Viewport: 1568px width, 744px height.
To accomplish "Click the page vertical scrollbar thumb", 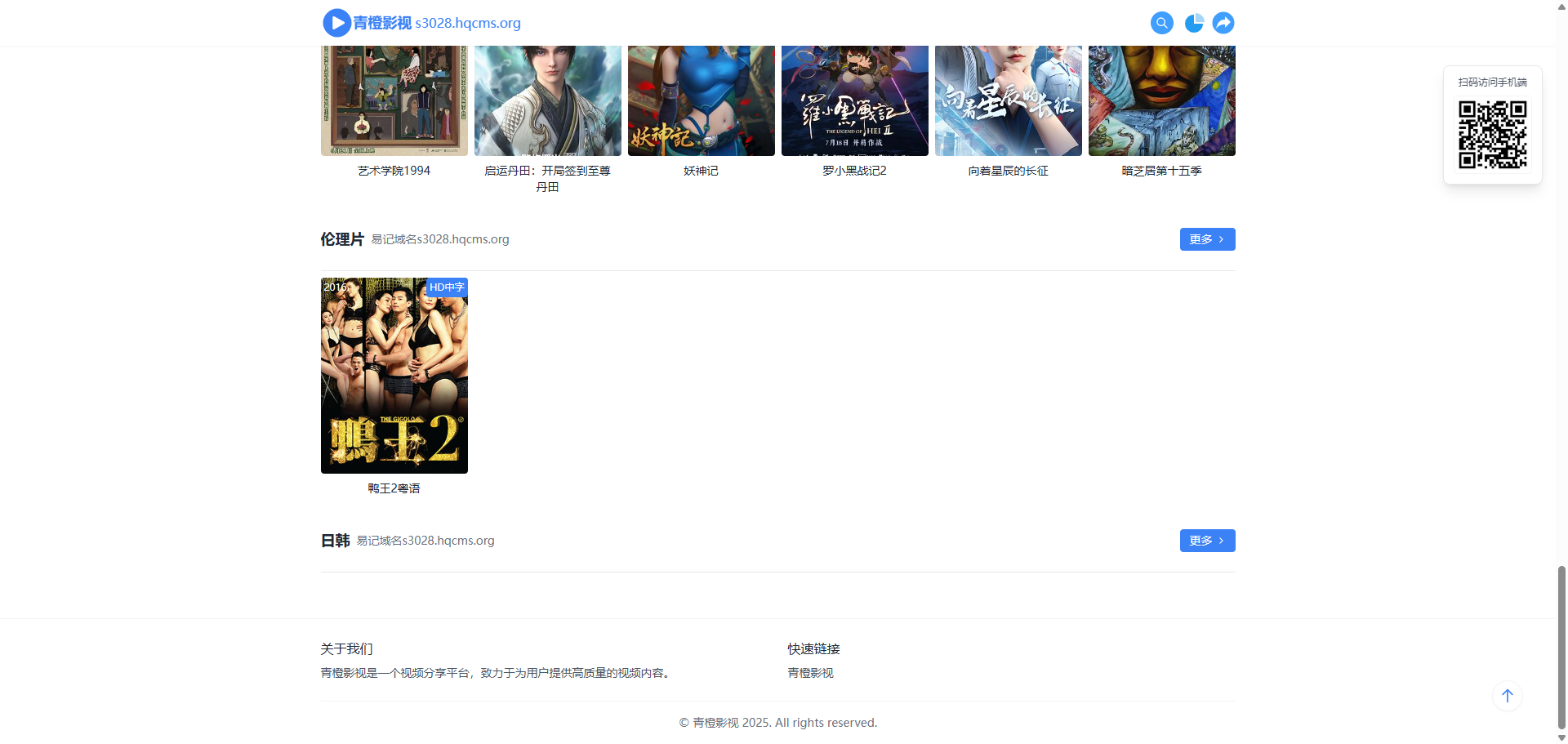I will coord(1561,645).
